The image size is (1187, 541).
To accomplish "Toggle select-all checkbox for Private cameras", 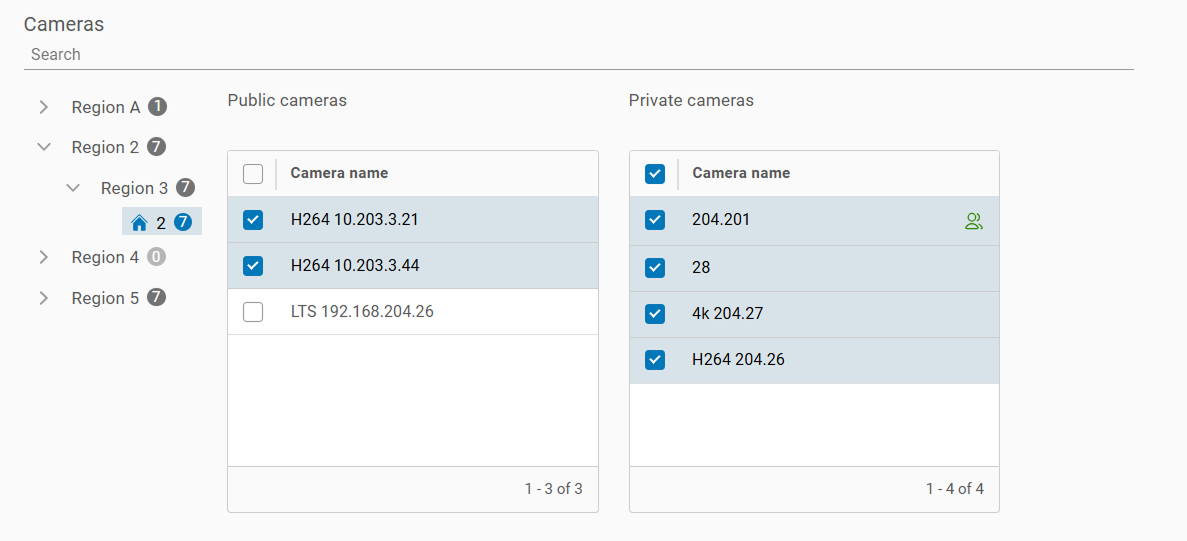I will pos(655,174).
